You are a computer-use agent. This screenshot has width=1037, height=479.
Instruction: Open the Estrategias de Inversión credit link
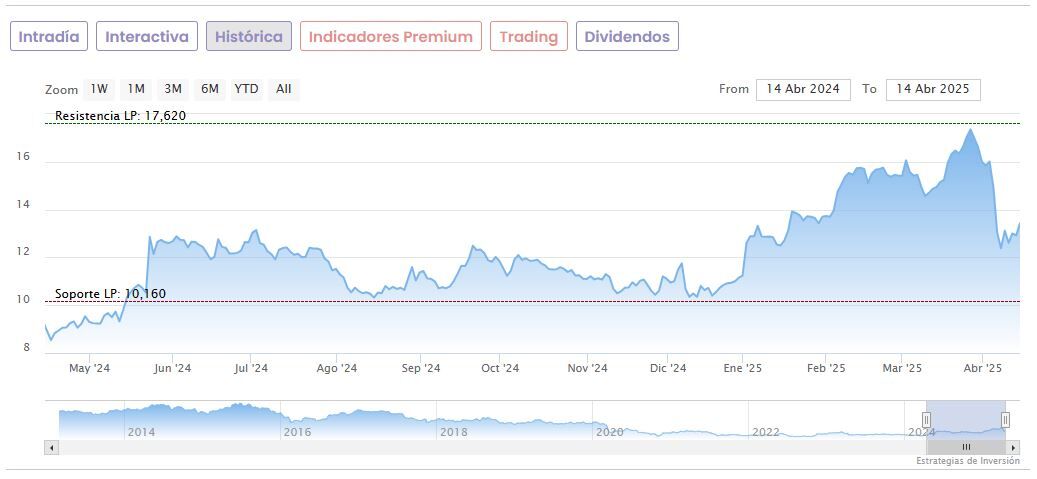[x=967, y=461]
